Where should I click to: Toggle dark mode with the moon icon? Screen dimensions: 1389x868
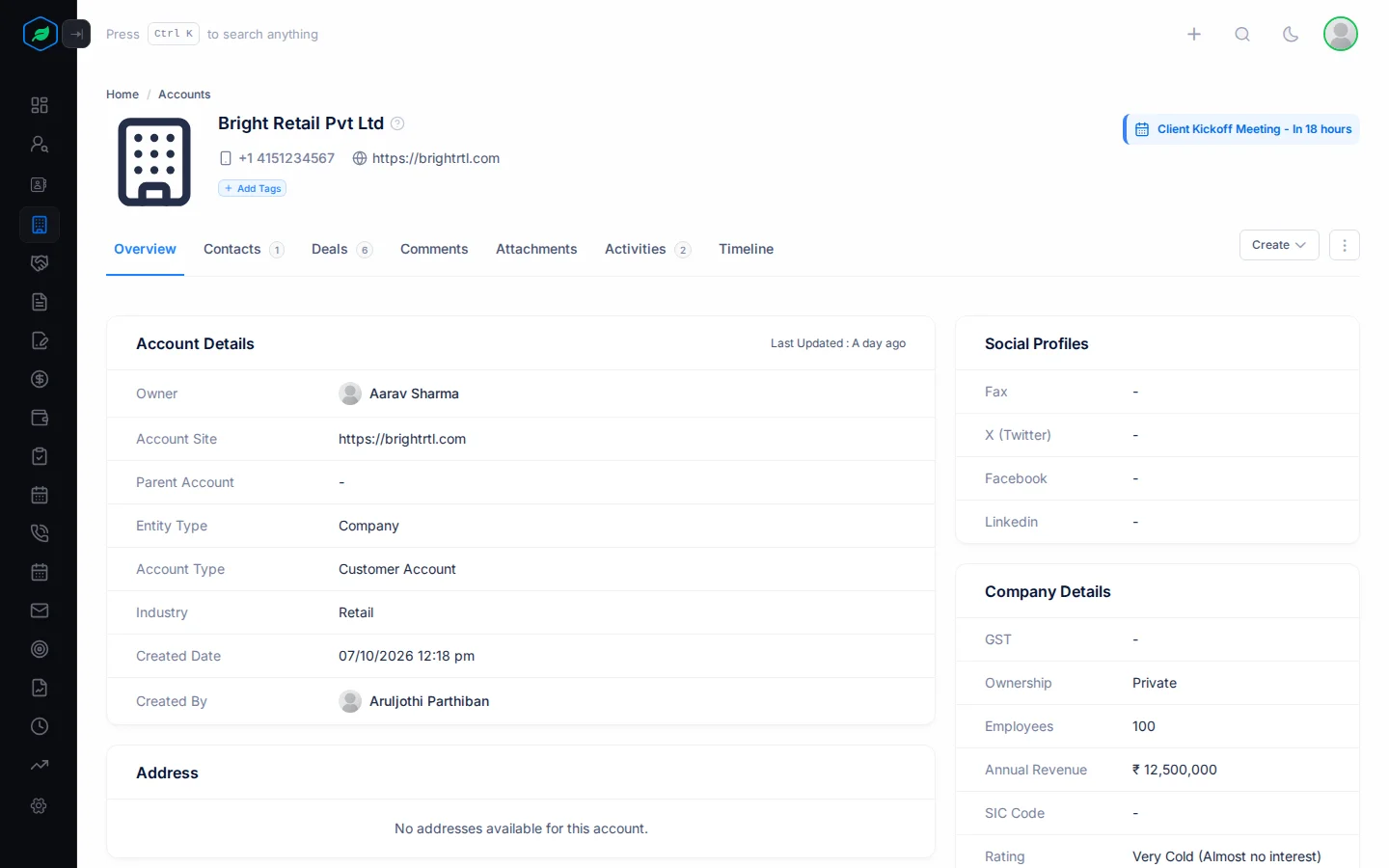click(1291, 34)
